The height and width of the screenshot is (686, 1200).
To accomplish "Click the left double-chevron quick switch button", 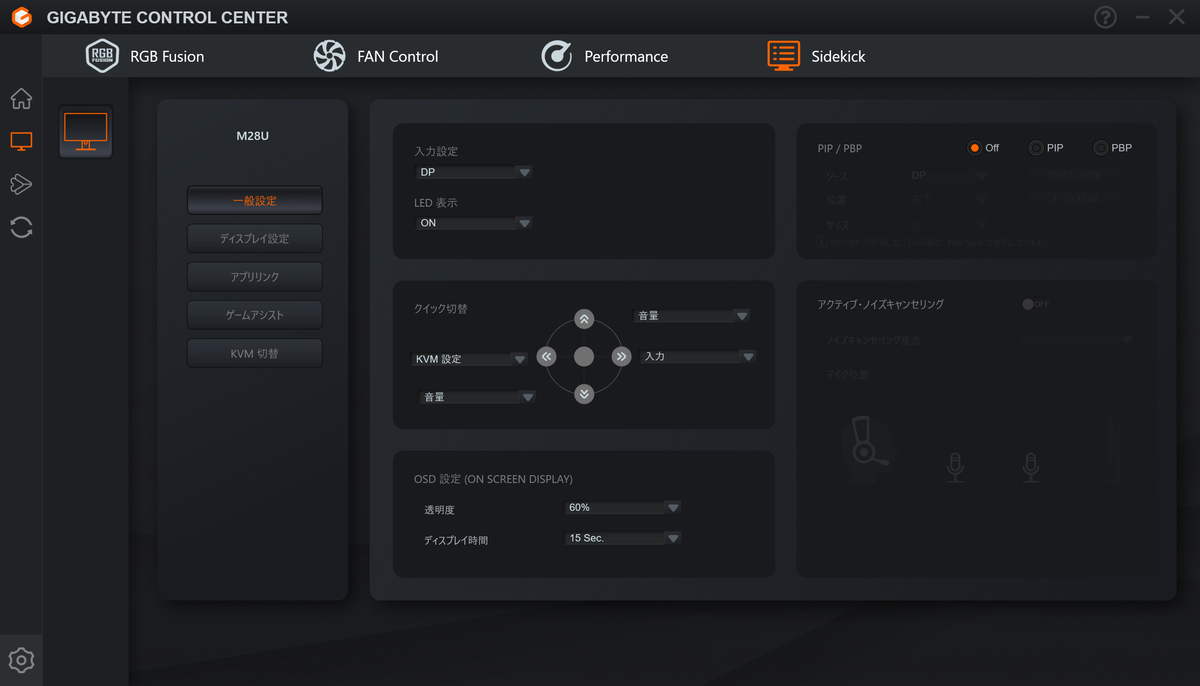I will coord(546,356).
